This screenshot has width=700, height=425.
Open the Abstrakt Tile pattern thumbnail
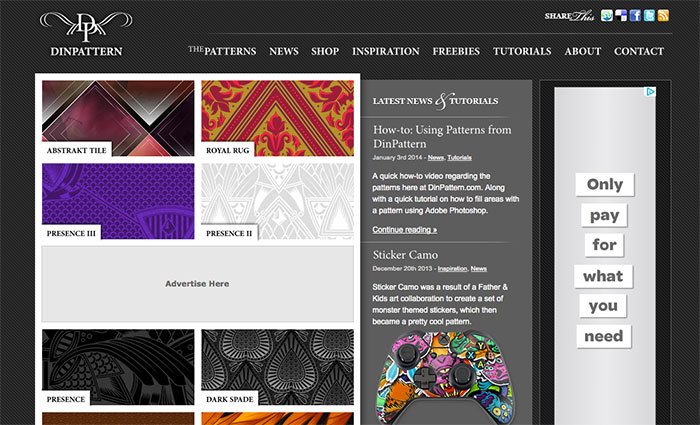pyautogui.click(x=118, y=118)
